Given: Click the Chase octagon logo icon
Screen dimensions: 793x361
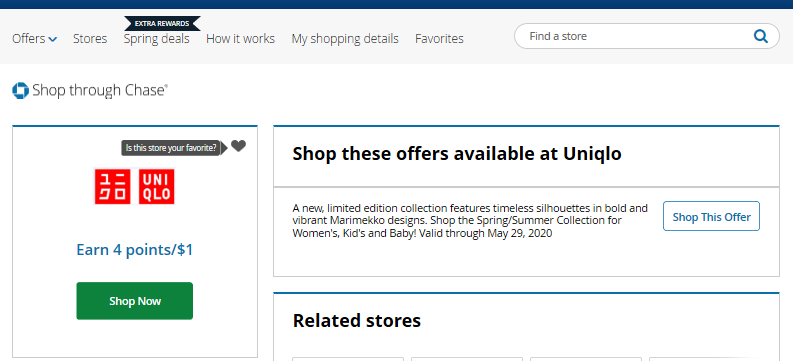Looking at the screenshot, I should 20,91.
